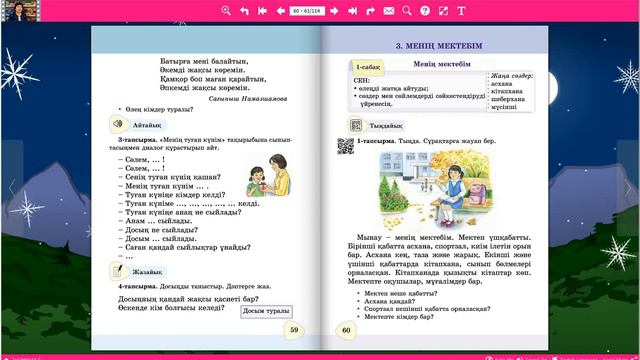The height and width of the screenshot is (360, 640).
Task: Click the line 'Досың не сыйлады?'
Action: click(x=158, y=230)
